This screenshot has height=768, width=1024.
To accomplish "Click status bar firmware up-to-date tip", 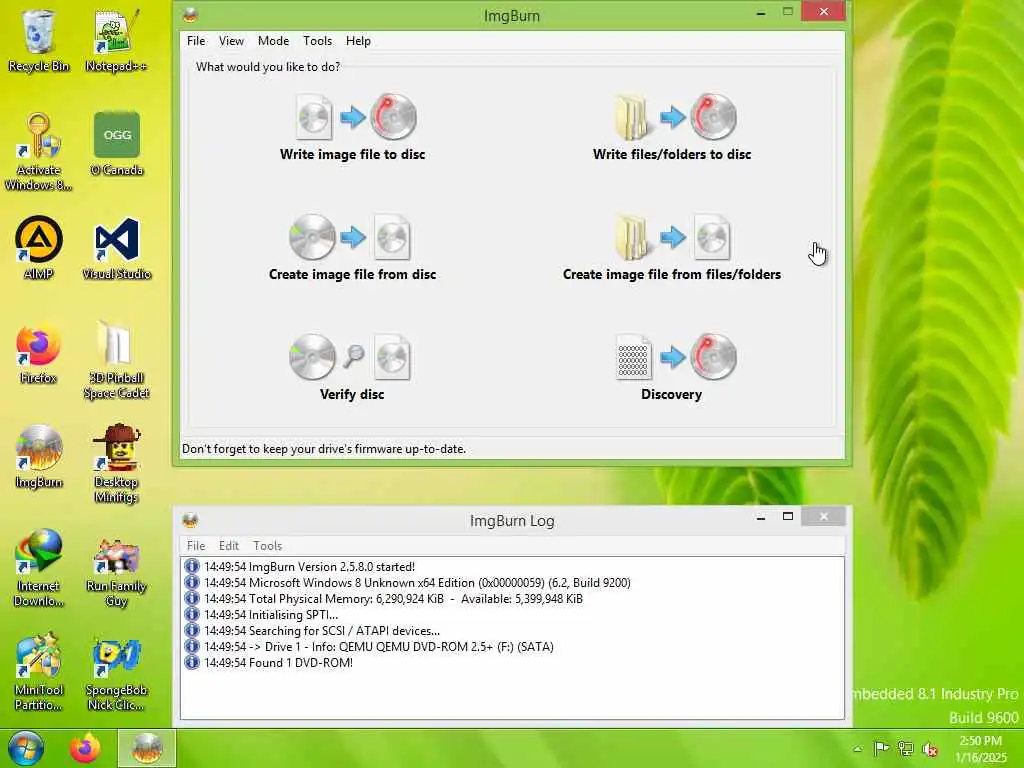I will (324, 449).
